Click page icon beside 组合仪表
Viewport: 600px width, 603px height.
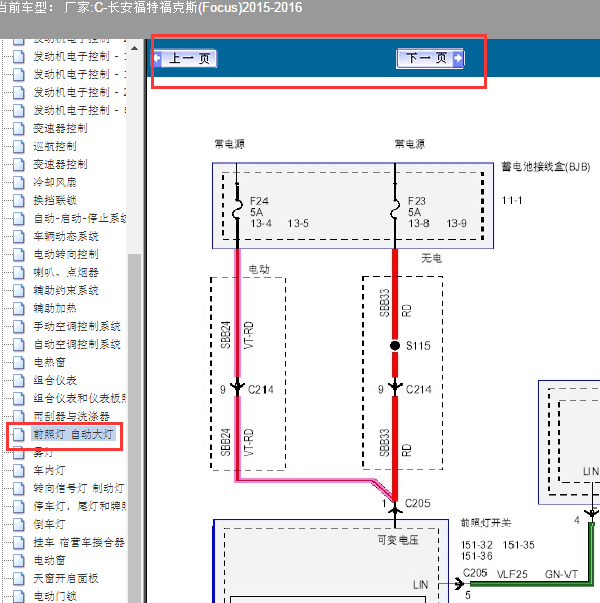18,380
